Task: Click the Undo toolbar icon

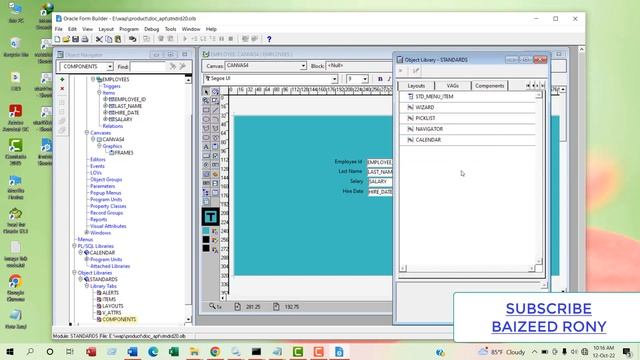Action: point(132,39)
